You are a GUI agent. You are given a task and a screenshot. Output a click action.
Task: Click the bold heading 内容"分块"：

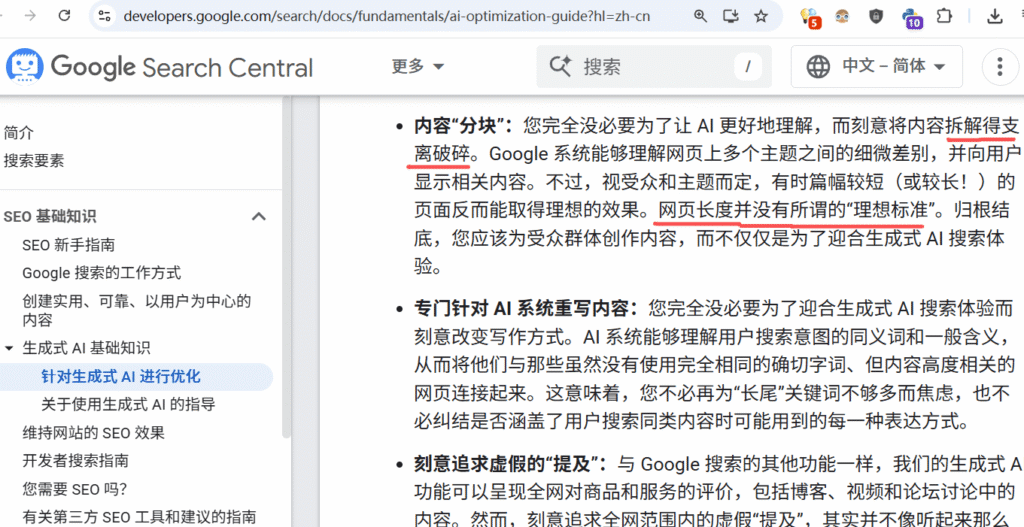(x=464, y=125)
